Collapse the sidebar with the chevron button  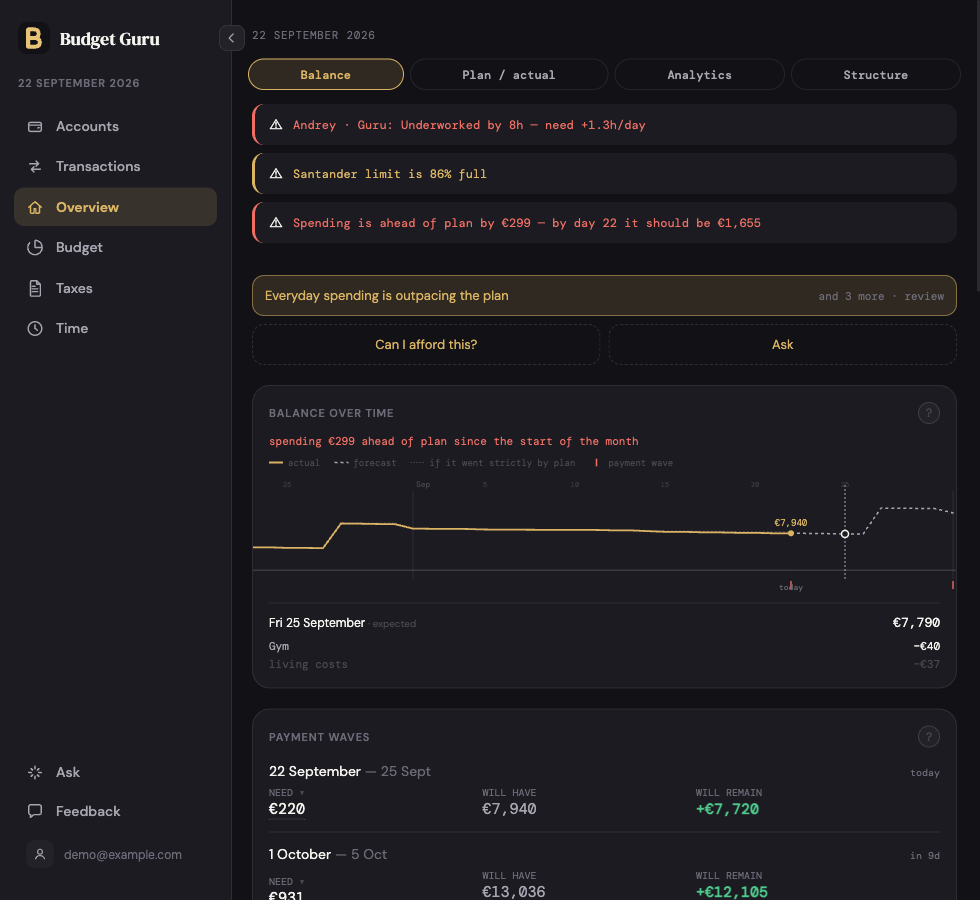[231, 38]
